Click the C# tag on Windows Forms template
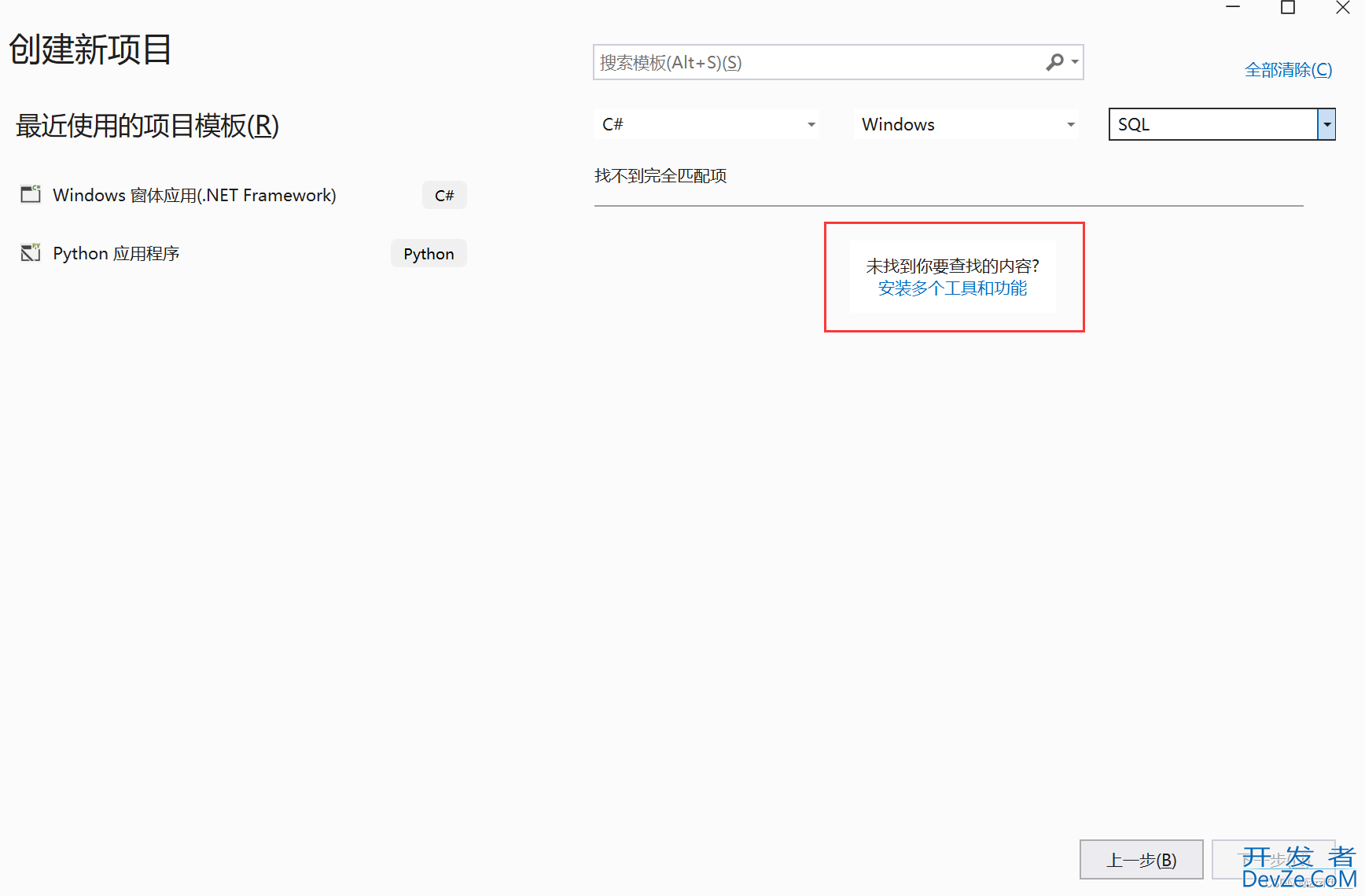Viewport: 1365px width, 896px height. (444, 195)
